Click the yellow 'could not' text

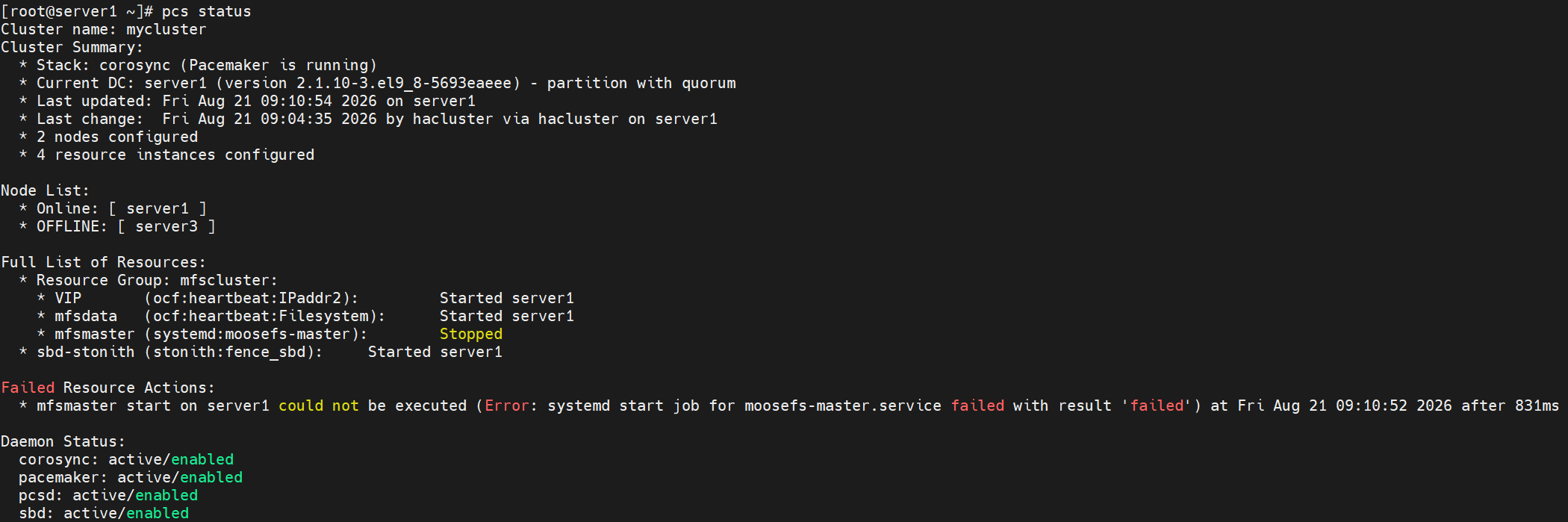[x=319, y=406]
